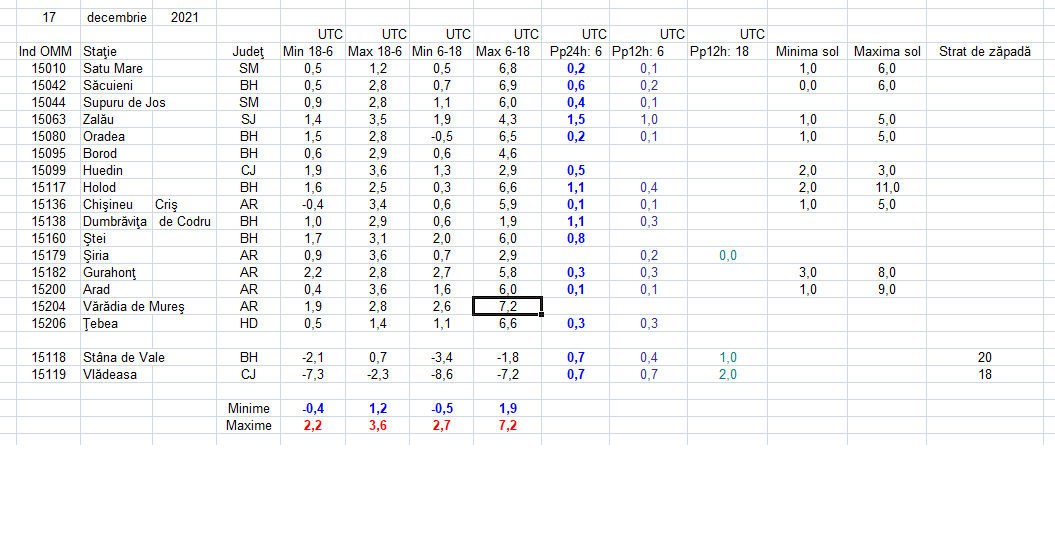Select the 'HD' county cell
Viewport: 1055px width, 540px height.
click(x=248, y=323)
